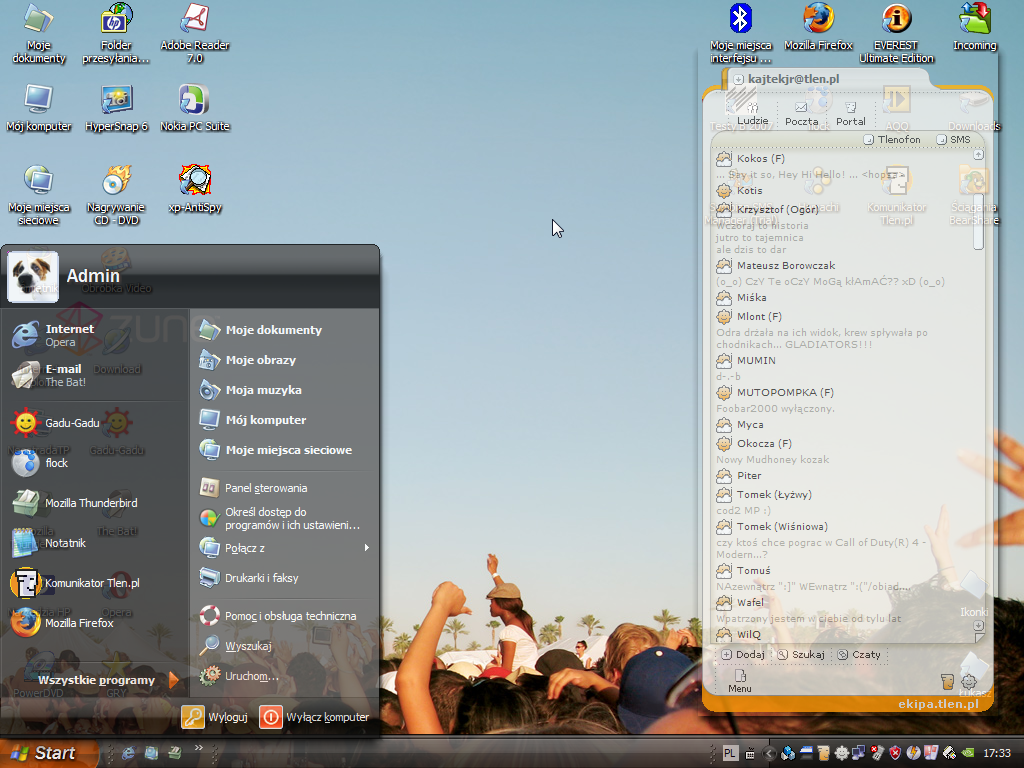The image size is (1024, 768).
Task: Open Mój komputer desktop icon
Action: (39, 108)
